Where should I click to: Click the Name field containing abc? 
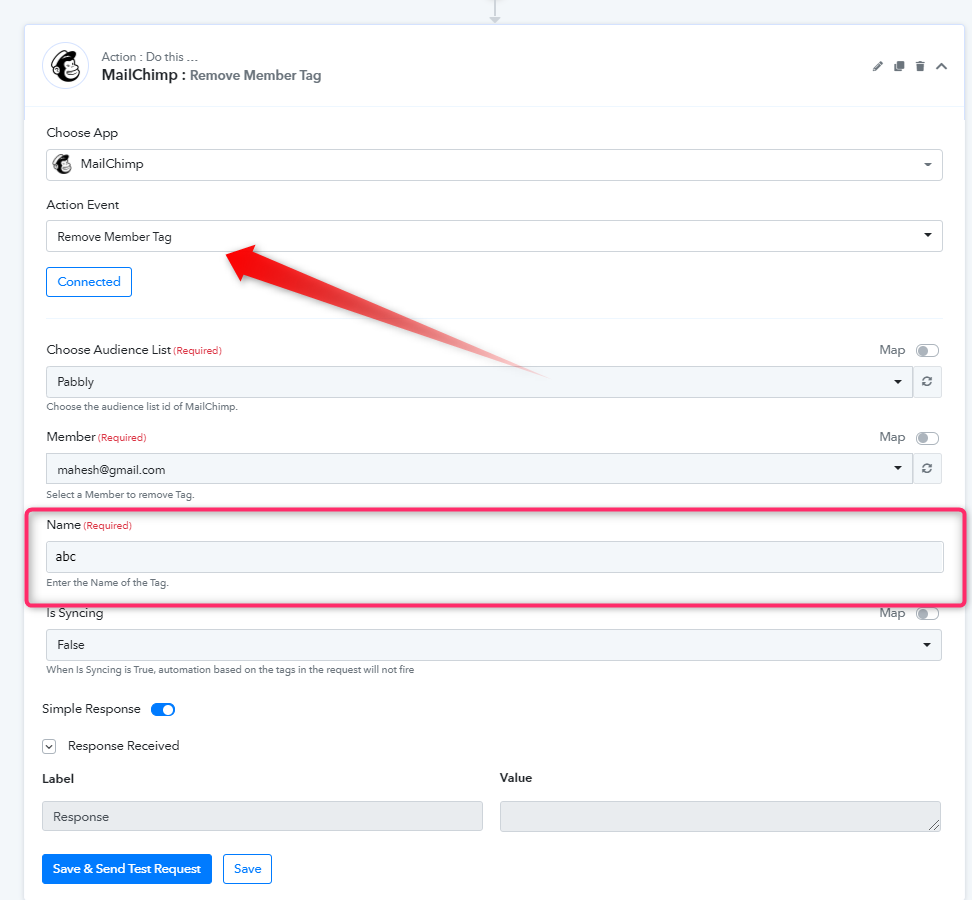tap(495, 557)
